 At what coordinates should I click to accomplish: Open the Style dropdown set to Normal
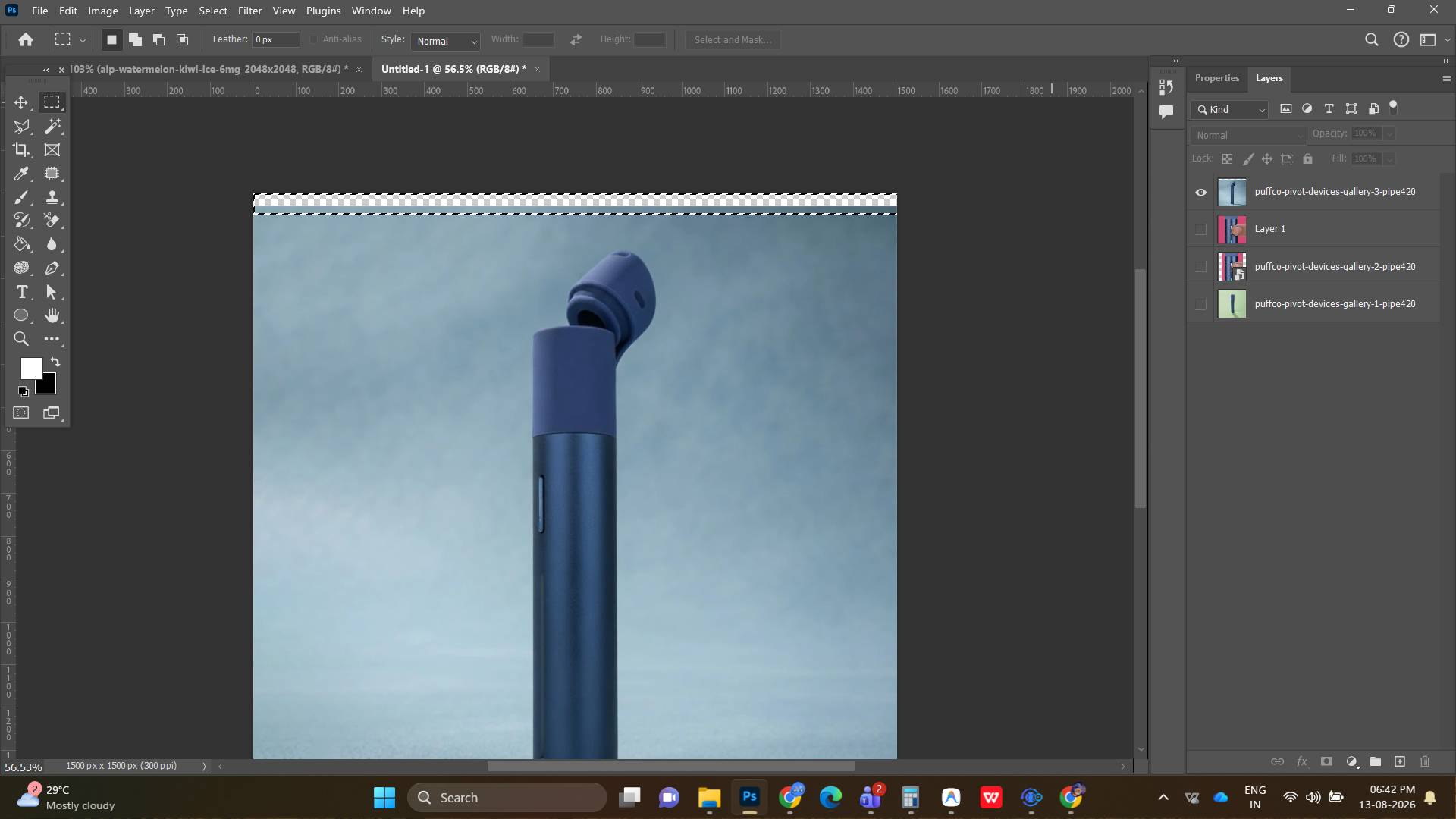pos(446,41)
